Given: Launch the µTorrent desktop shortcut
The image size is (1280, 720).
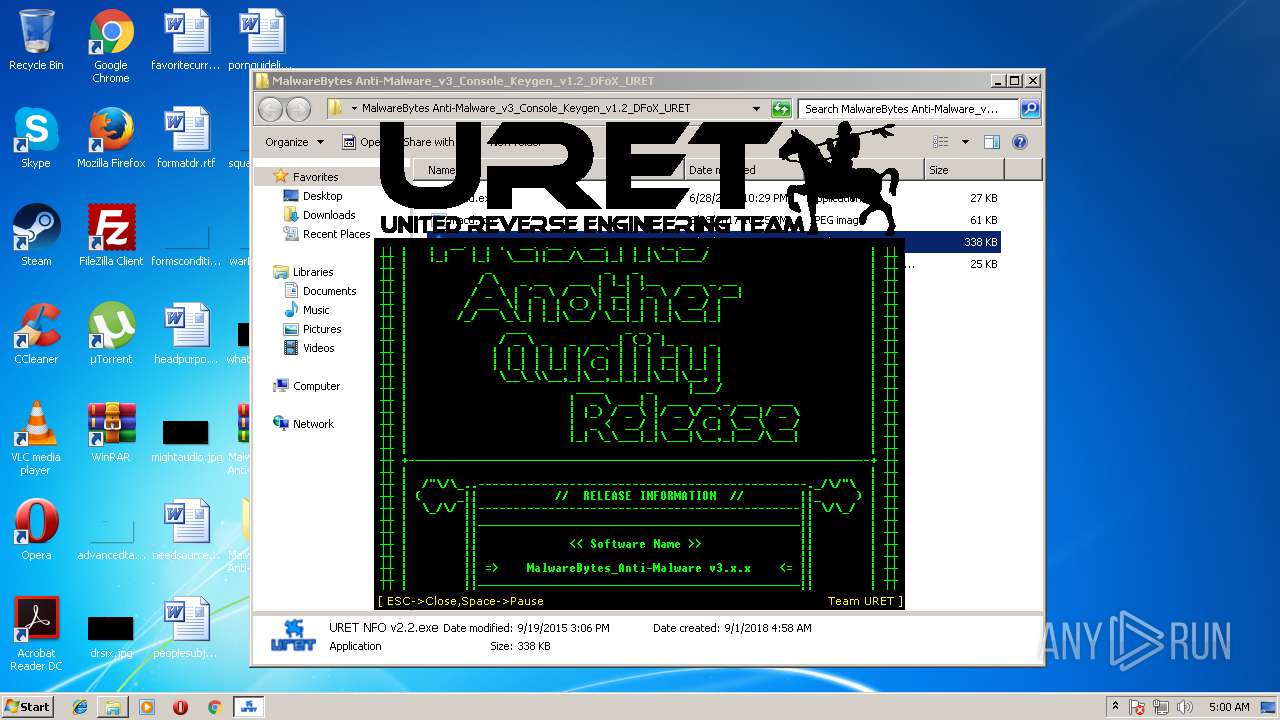Looking at the screenshot, I should pyautogui.click(x=111, y=335).
